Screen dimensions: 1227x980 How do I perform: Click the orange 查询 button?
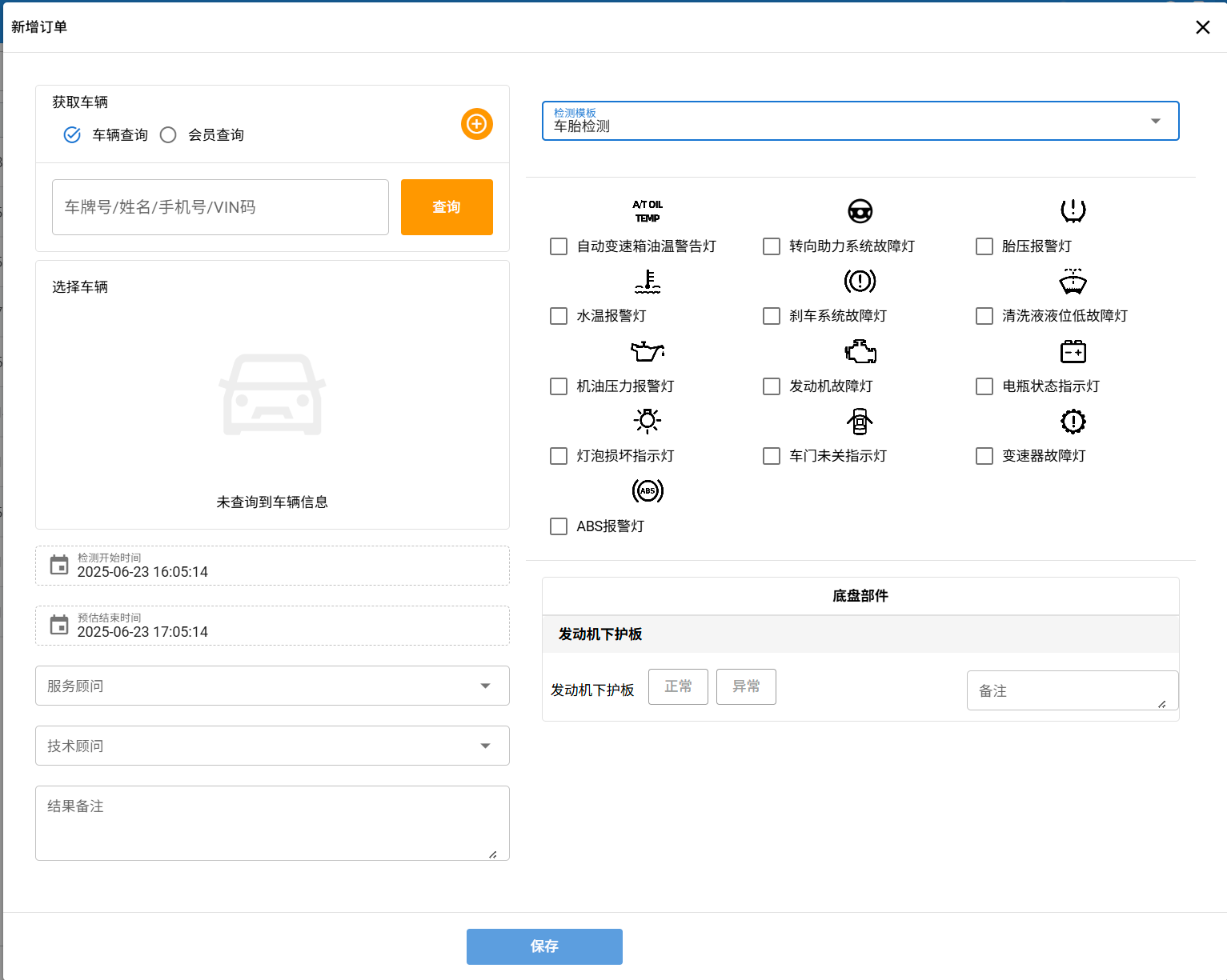point(447,207)
